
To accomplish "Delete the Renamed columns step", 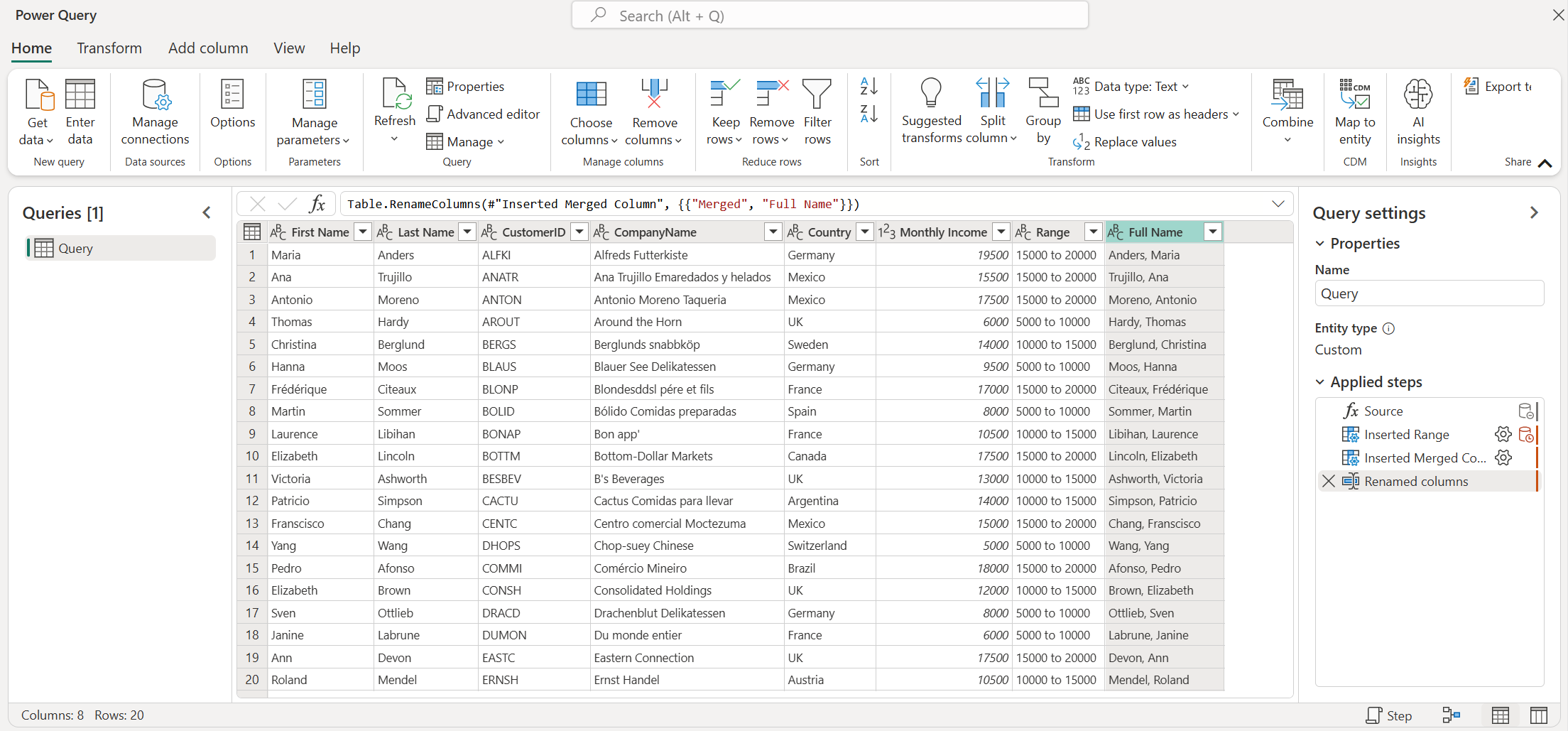I will (1328, 481).
